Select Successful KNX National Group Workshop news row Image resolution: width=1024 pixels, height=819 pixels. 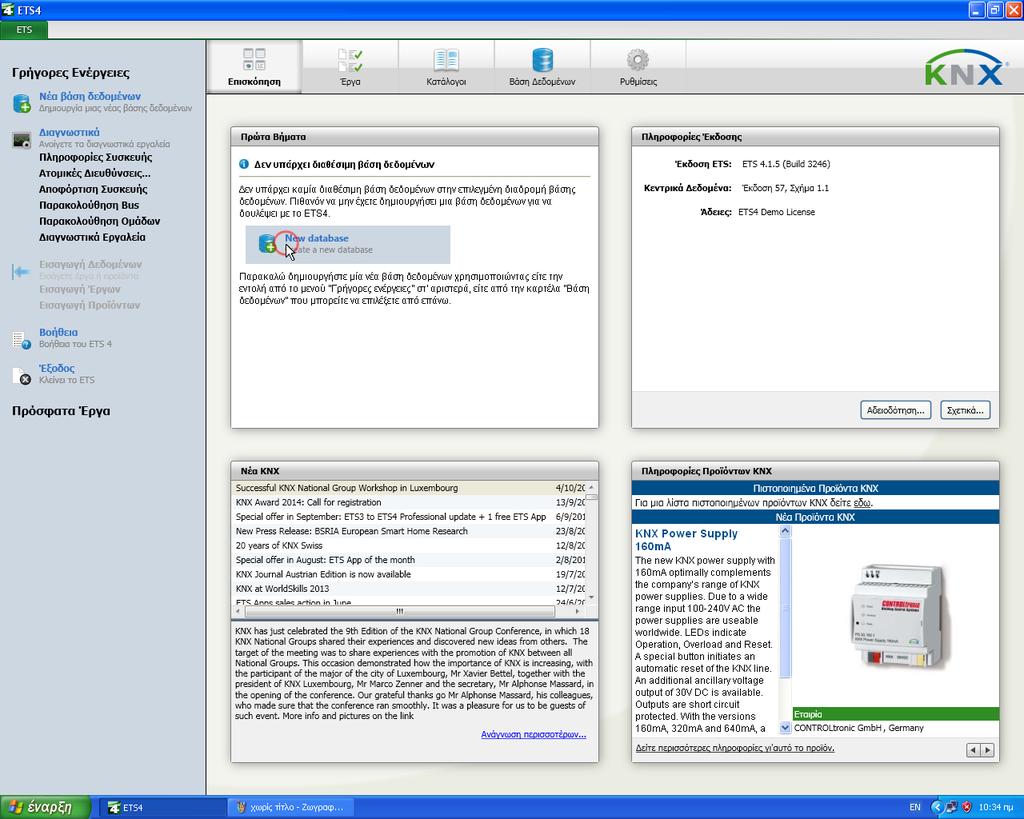click(409, 488)
